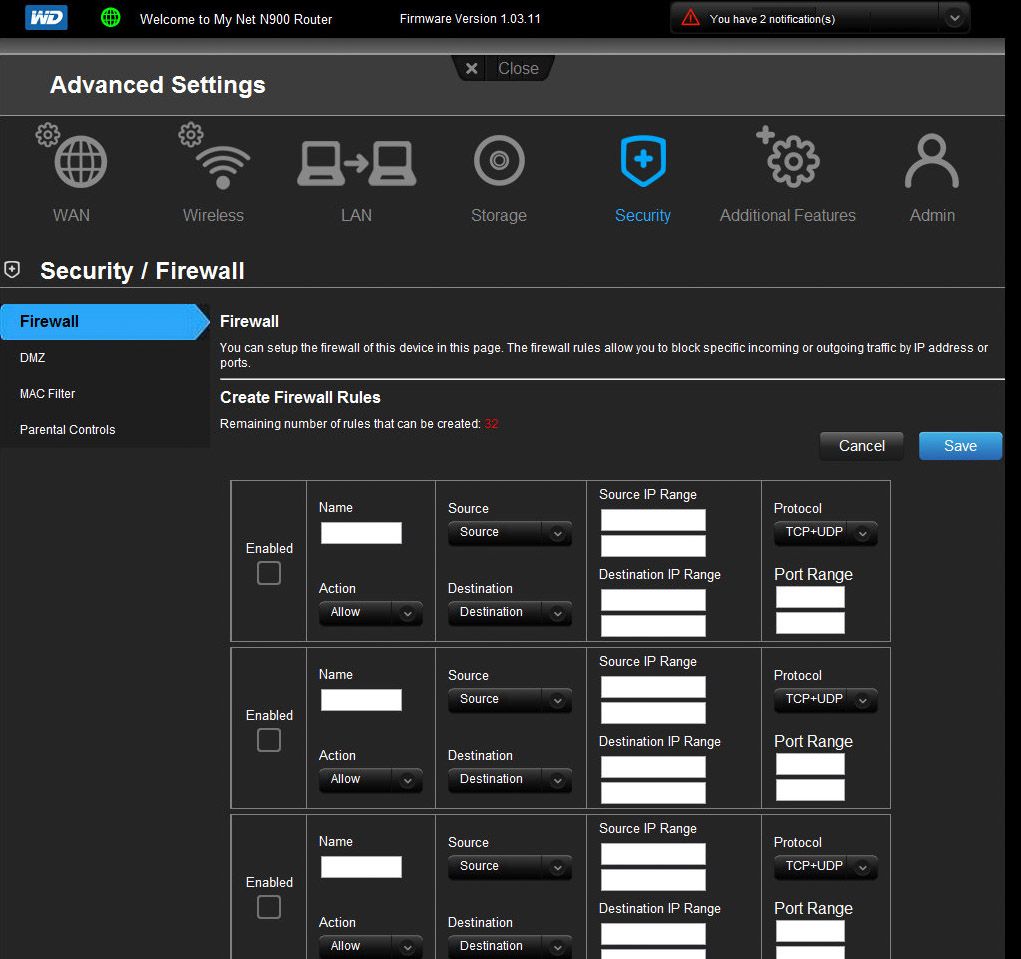Viewport: 1021px width, 959px height.
Task: Open the Parental Controls menu item
Action: tap(67, 429)
